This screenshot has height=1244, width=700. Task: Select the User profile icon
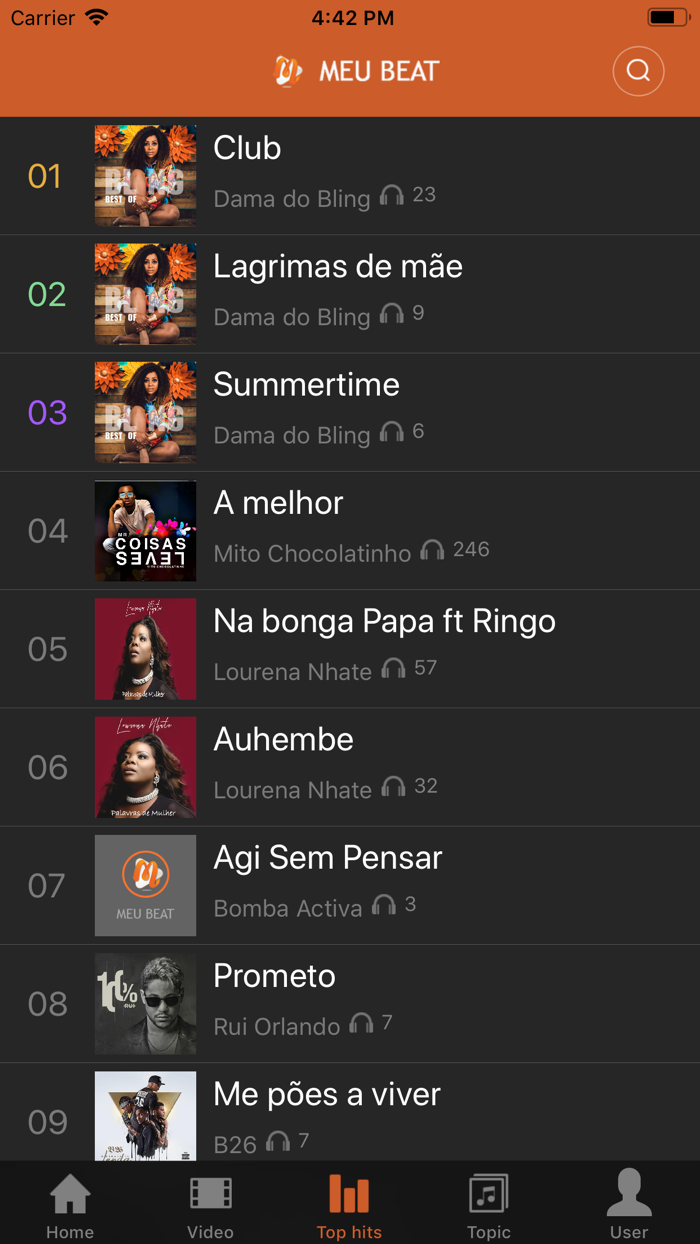[629, 1192]
